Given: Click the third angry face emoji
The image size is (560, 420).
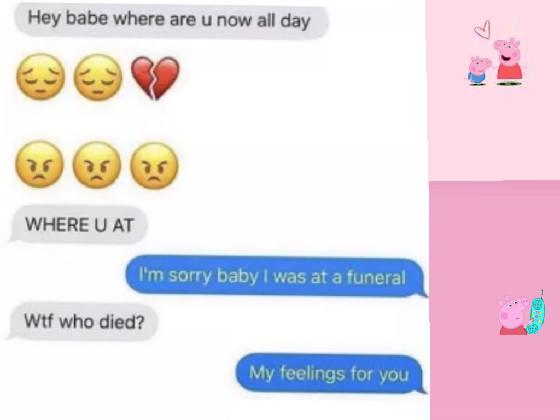Looking at the screenshot, I should click(154, 166).
